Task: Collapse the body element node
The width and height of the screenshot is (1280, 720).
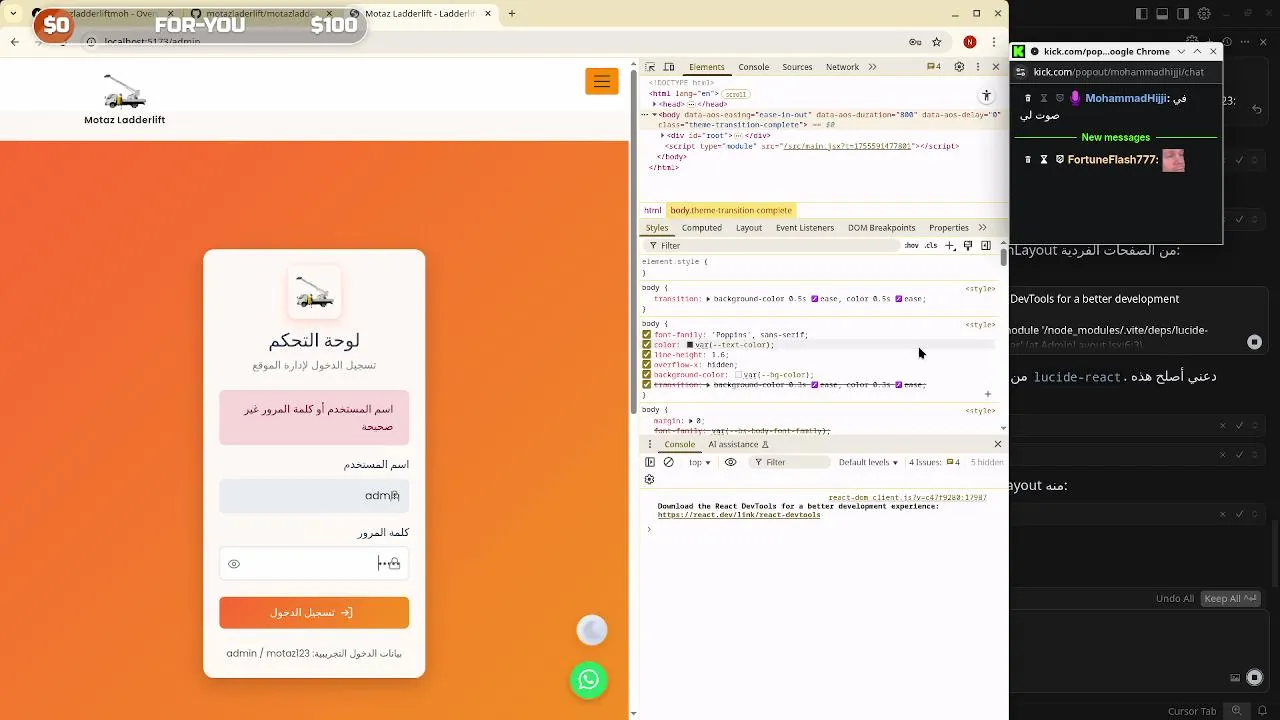Action: pos(655,115)
